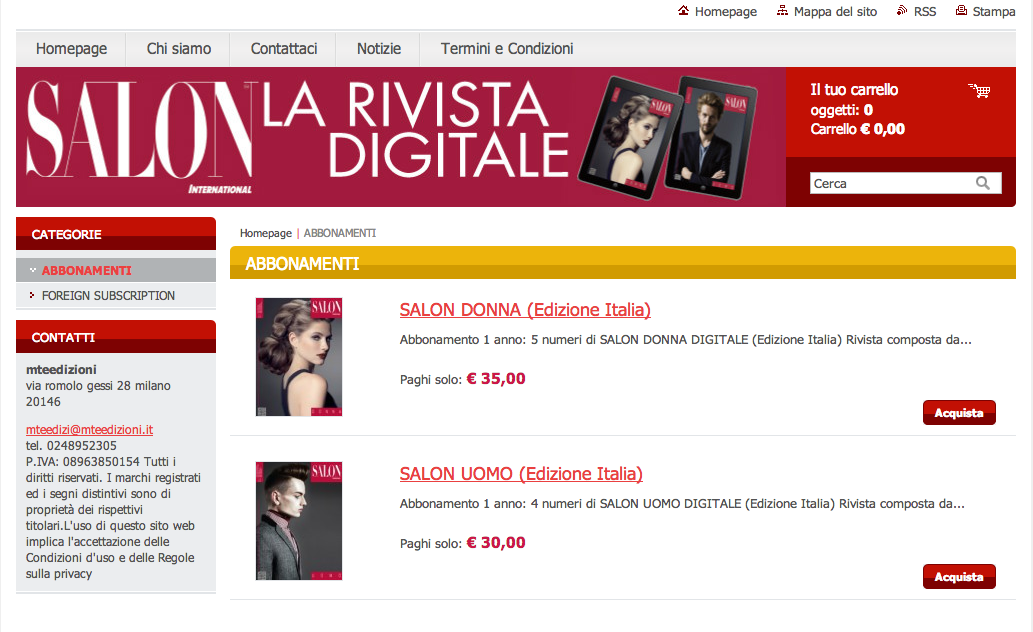Screen dimensions: 1033x632
Task: Go to Contattaci page
Action: click(284, 49)
